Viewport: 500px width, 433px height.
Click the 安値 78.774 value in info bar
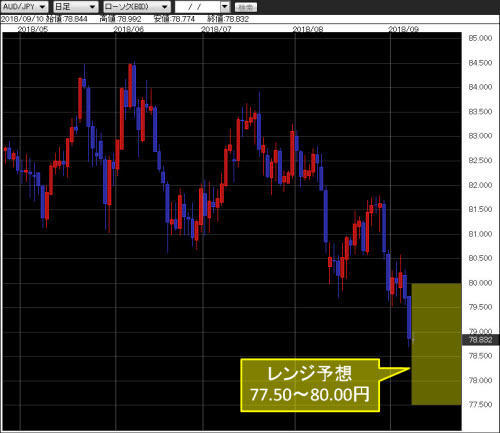tap(174, 19)
